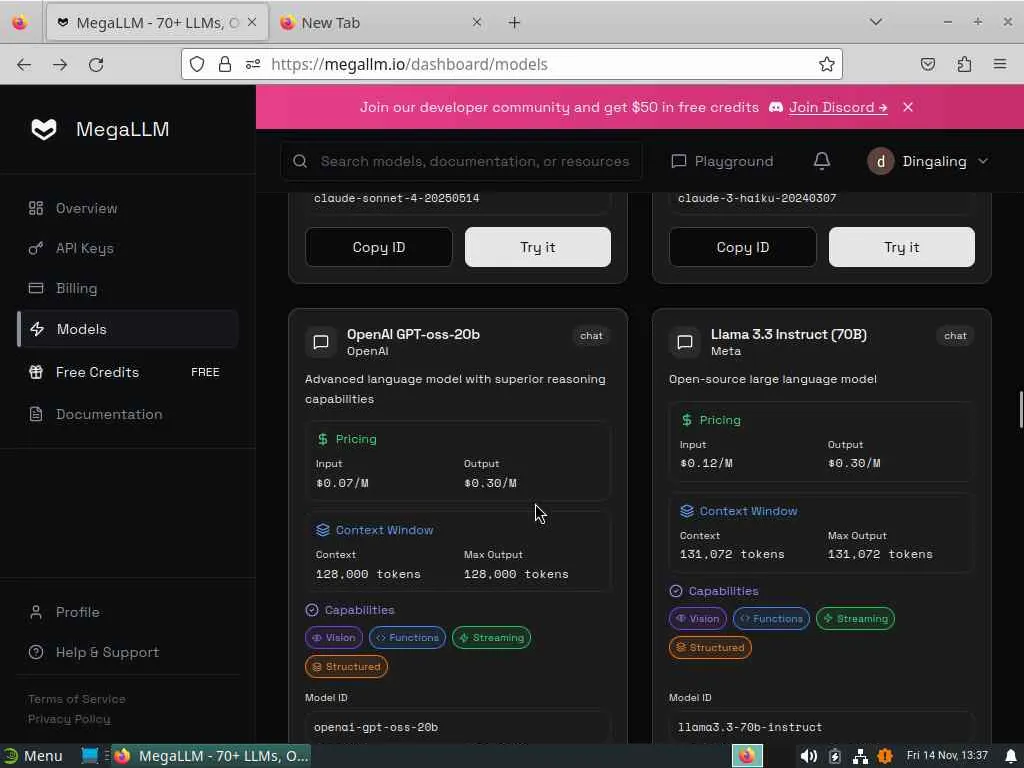
Task: Click the volume icon in system tray
Action: [808, 756]
